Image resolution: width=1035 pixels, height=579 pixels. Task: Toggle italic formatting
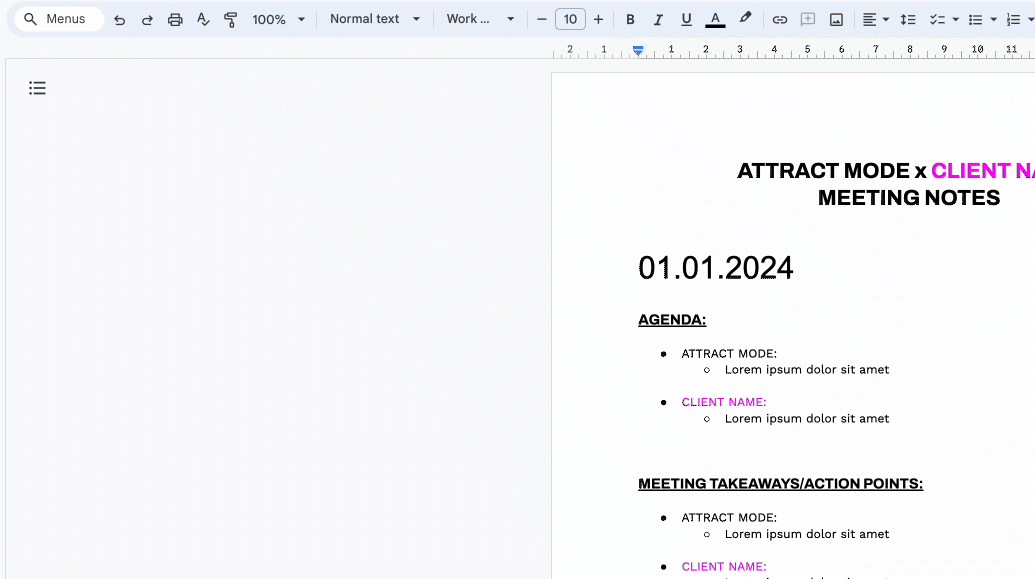[x=658, y=19]
